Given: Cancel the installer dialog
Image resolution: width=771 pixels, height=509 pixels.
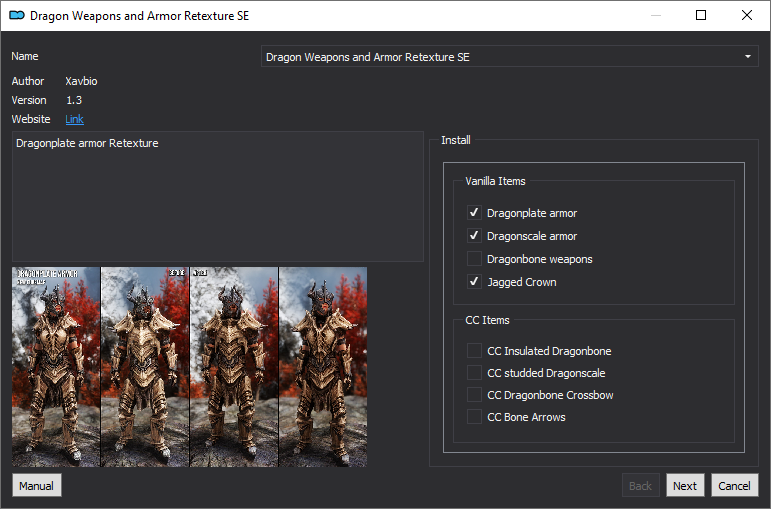Looking at the screenshot, I should tap(734, 485).
